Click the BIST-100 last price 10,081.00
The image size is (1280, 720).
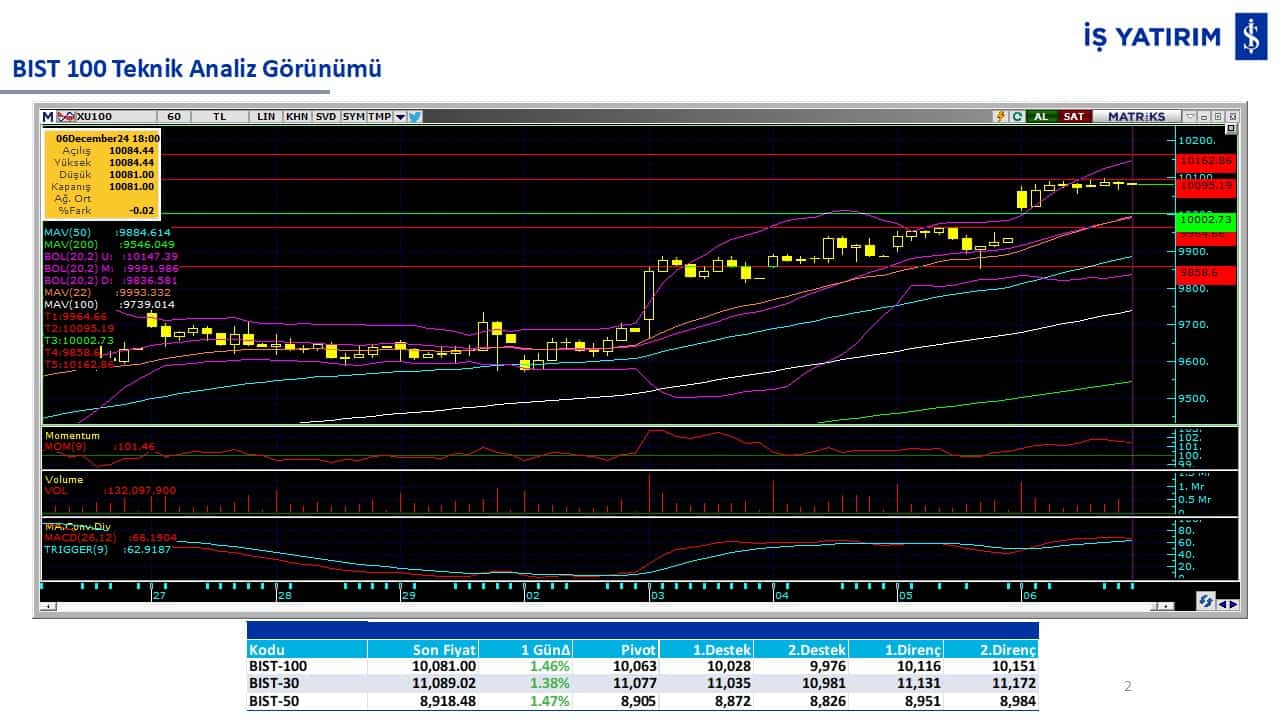pos(444,666)
